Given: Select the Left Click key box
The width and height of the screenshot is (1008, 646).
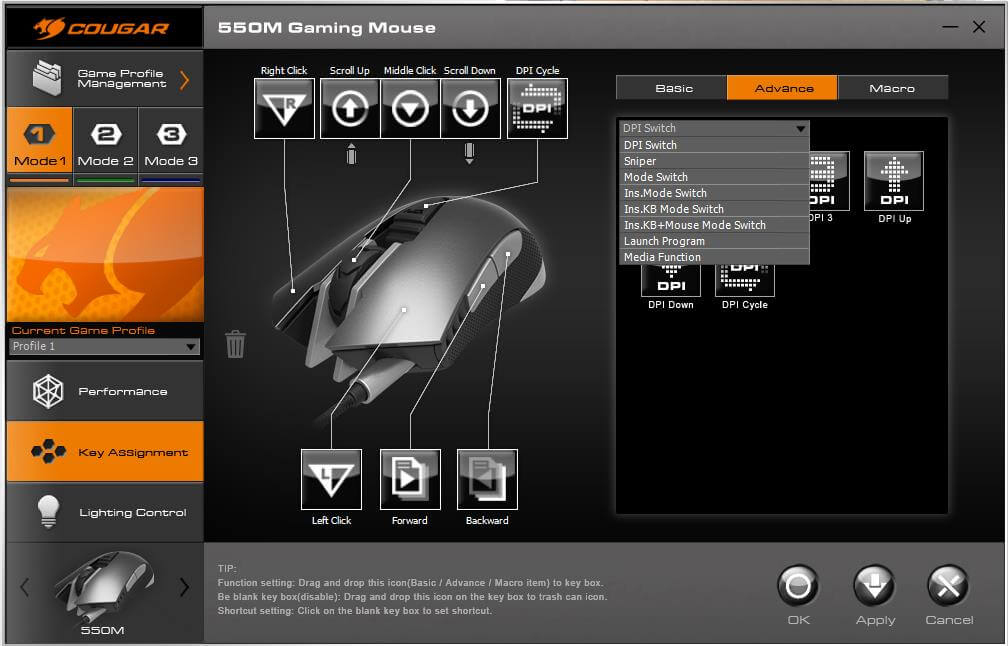Looking at the screenshot, I should pyautogui.click(x=331, y=480).
